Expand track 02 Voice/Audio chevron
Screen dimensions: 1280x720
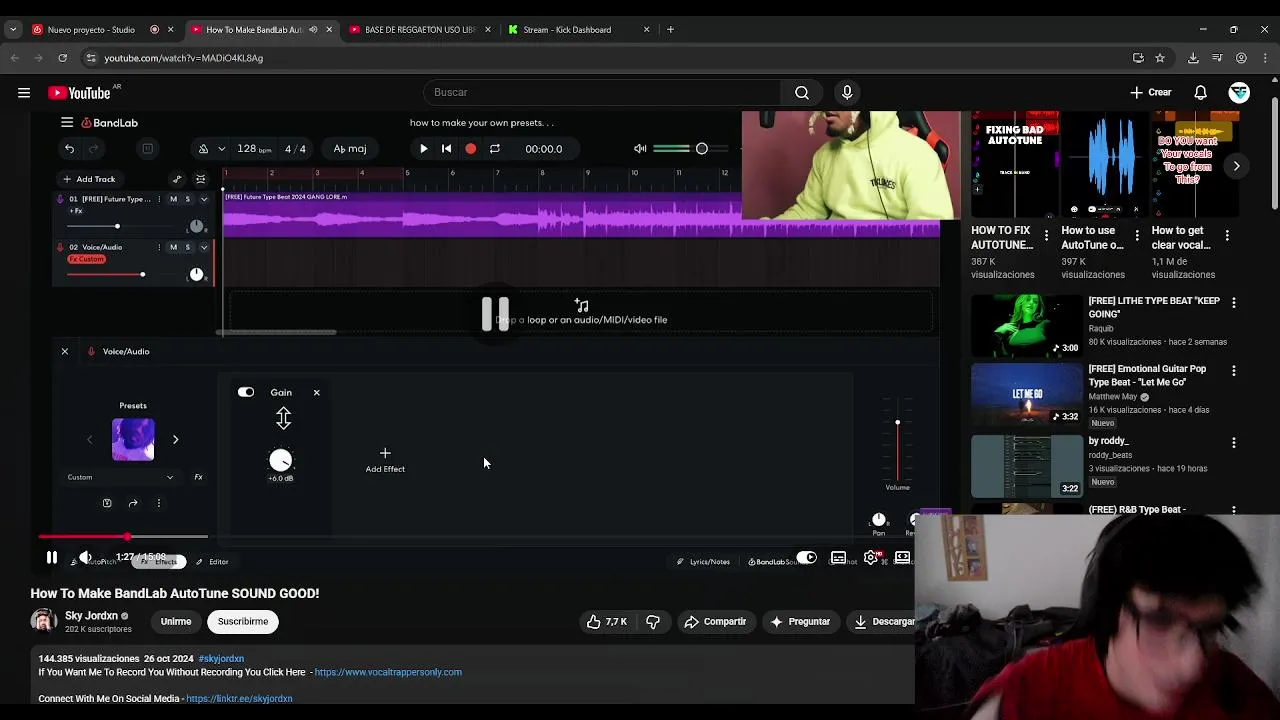(x=204, y=247)
